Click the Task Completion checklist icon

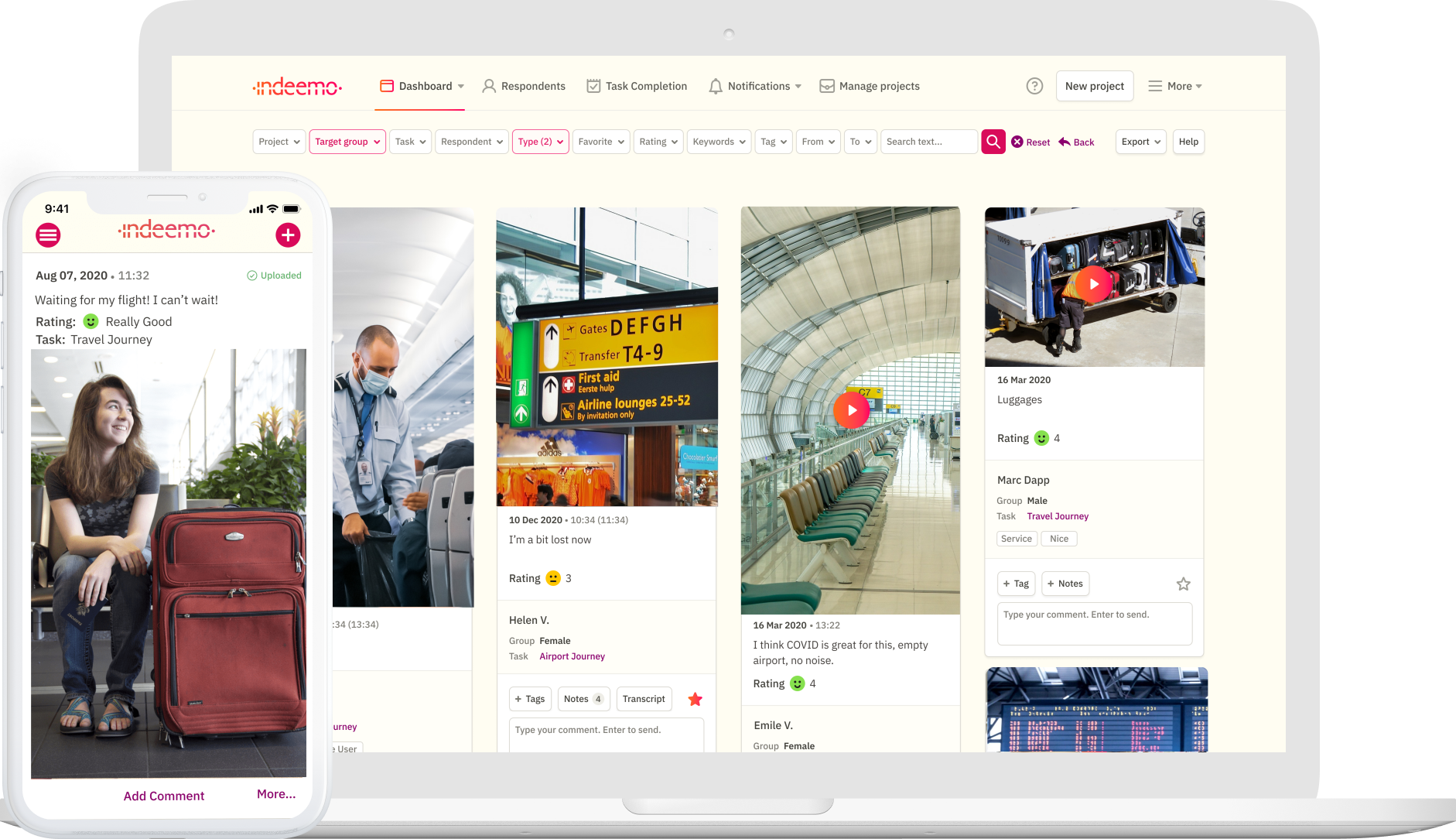(x=593, y=86)
